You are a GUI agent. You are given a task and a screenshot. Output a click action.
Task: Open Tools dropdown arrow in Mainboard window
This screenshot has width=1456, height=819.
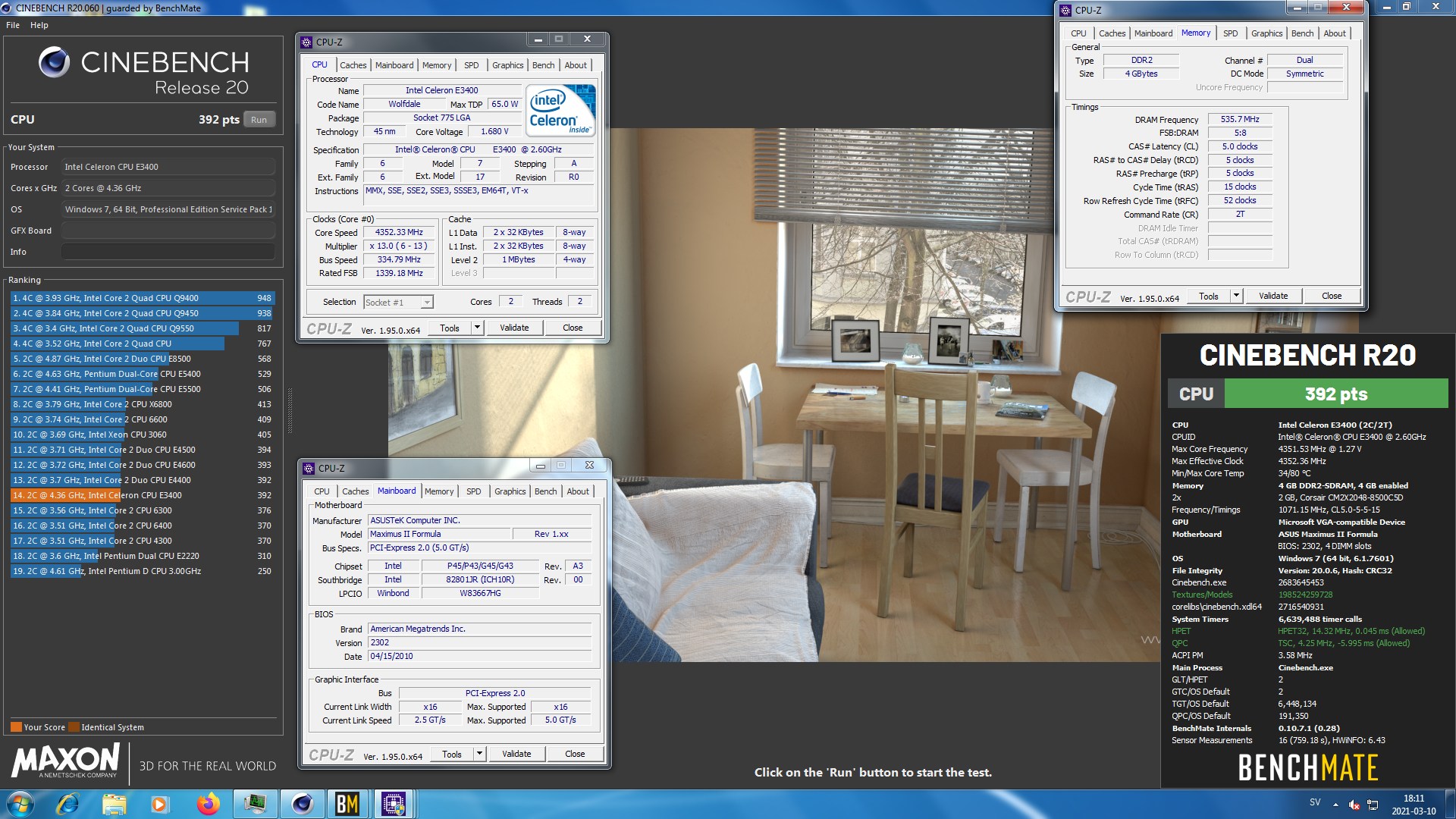[x=479, y=754]
